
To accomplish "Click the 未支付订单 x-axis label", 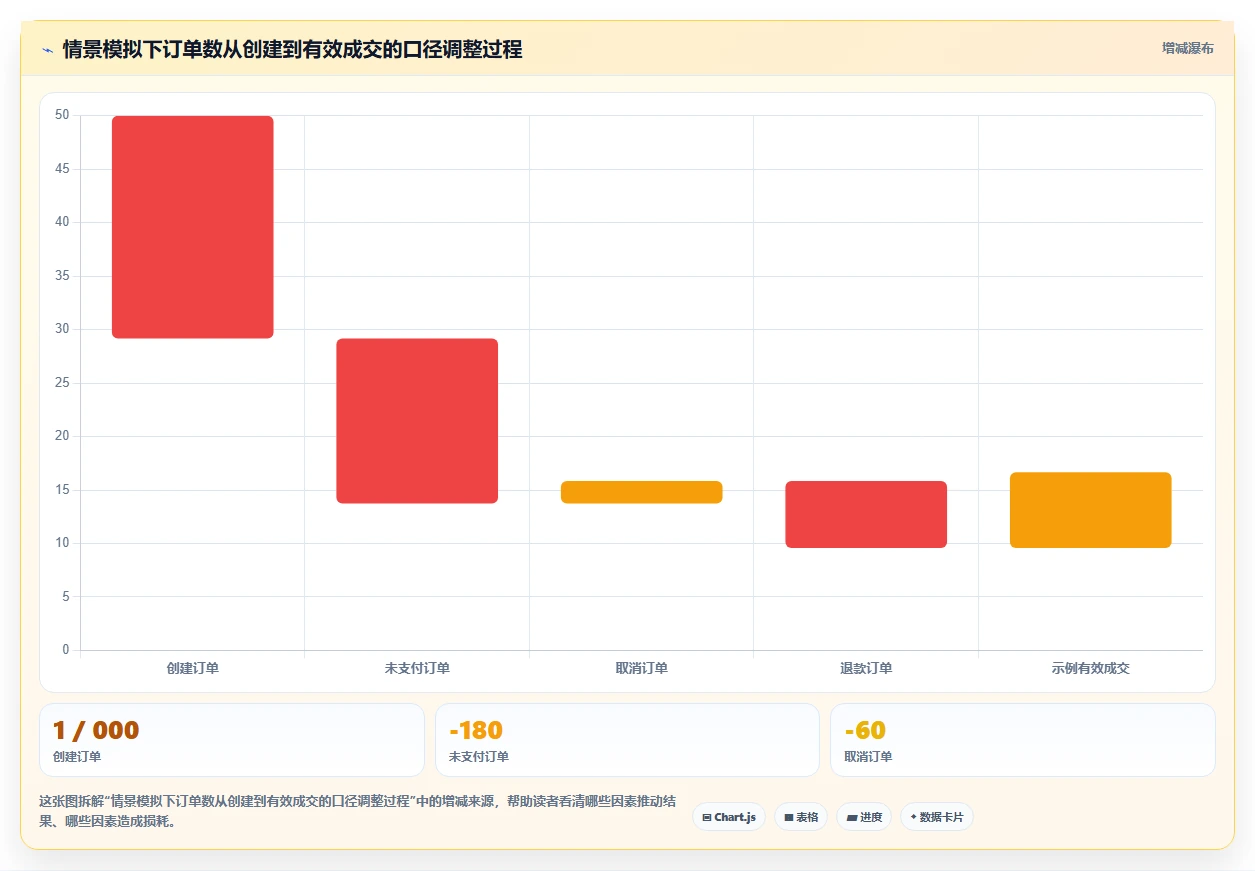I will point(417,668).
